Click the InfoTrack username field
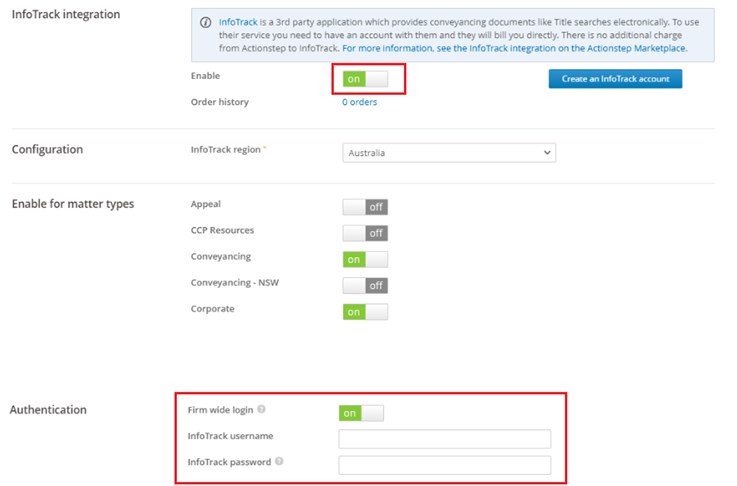This screenshot has height=486, width=737. tap(445, 439)
